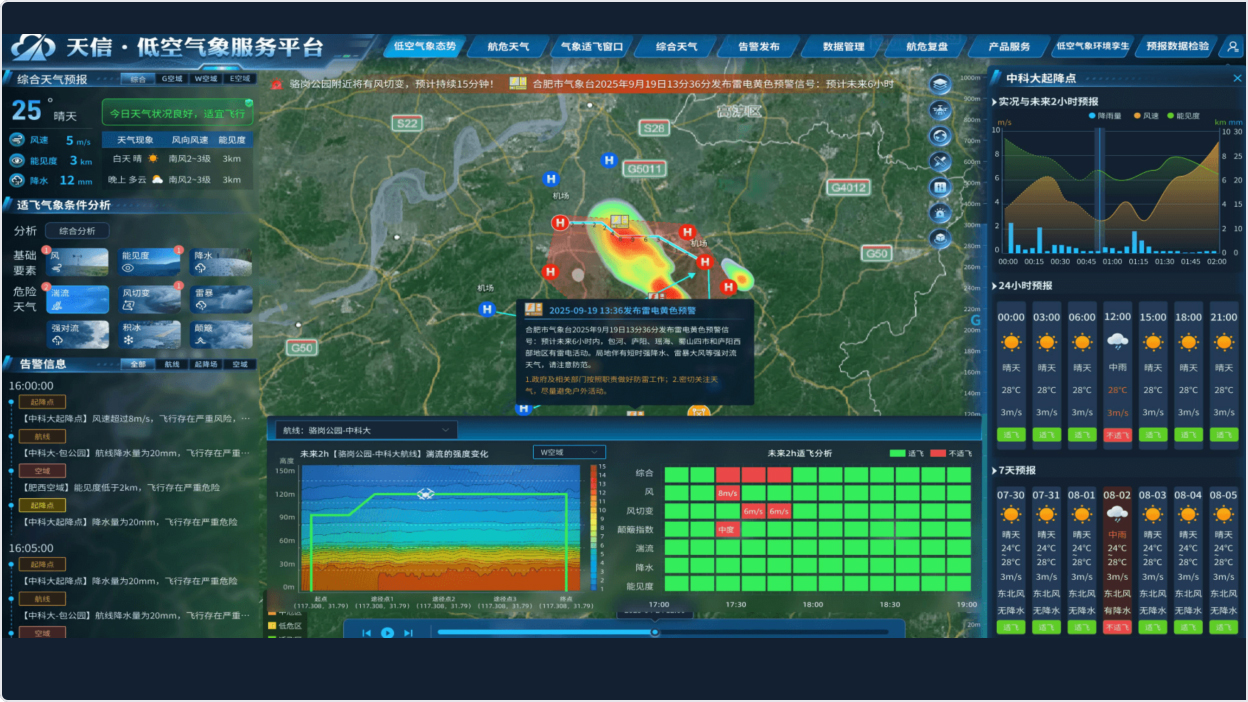Open the 航线 route dropdown

(363, 430)
